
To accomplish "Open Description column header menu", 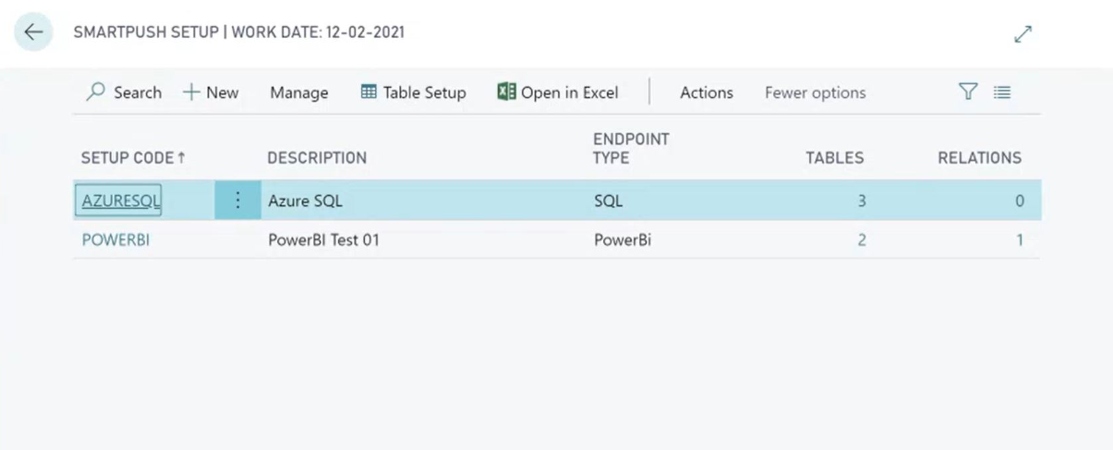I will (317, 158).
